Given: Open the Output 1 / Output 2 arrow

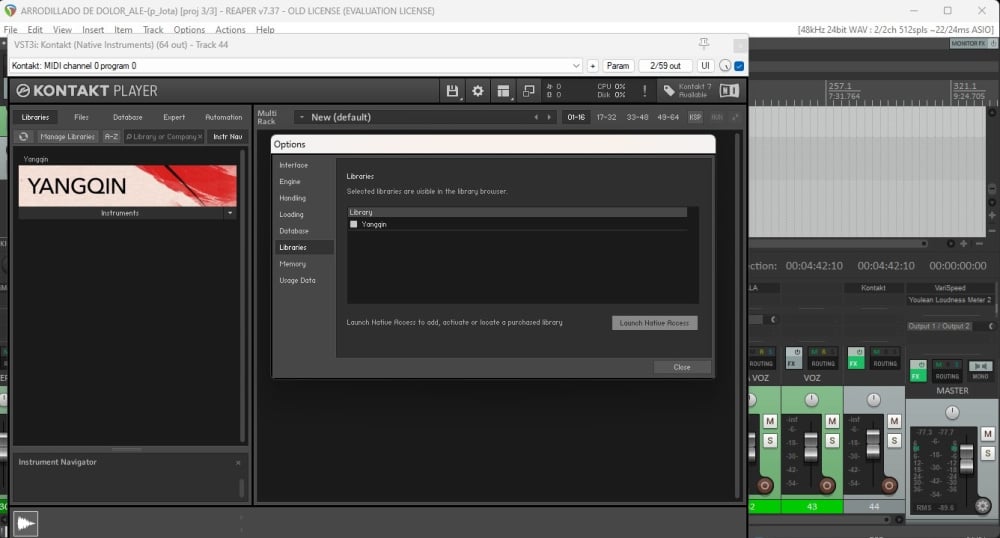Looking at the screenshot, I should (990, 326).
